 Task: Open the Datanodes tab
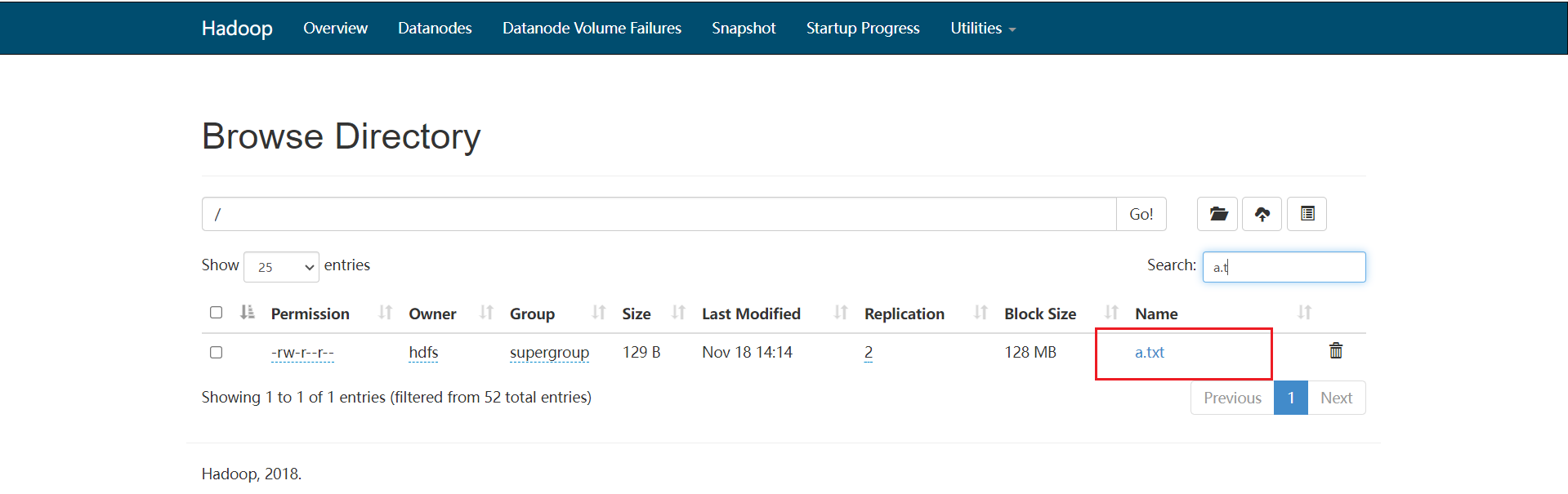(x=435, y=29)
